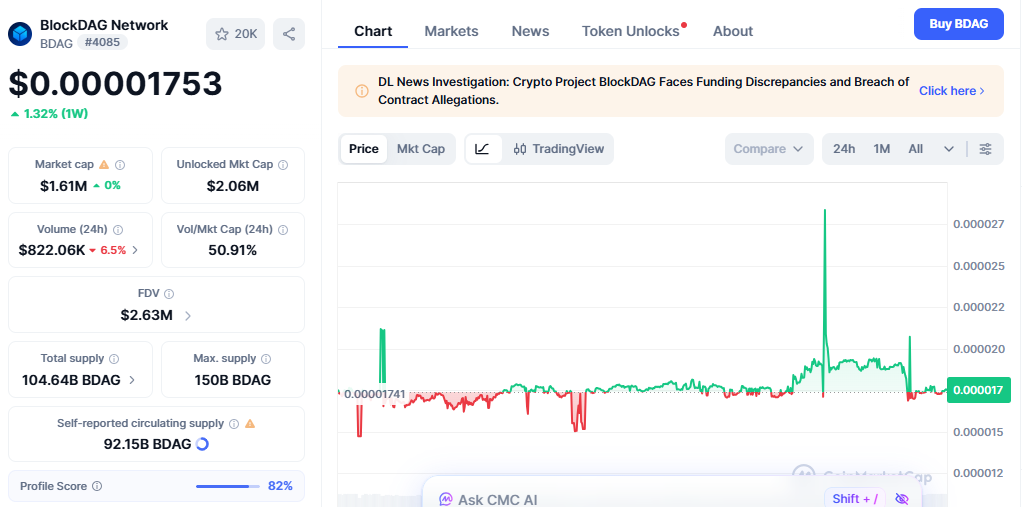Follow the Click here news link
This screenshot has width=1022, height=507.
[952, 91]
